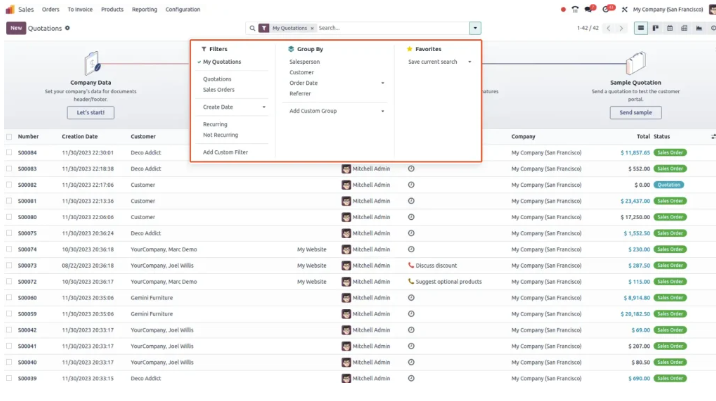This screenshot has height=401, width=716.
Task: Expand Save current search dropdown
Action: [469, 62]
